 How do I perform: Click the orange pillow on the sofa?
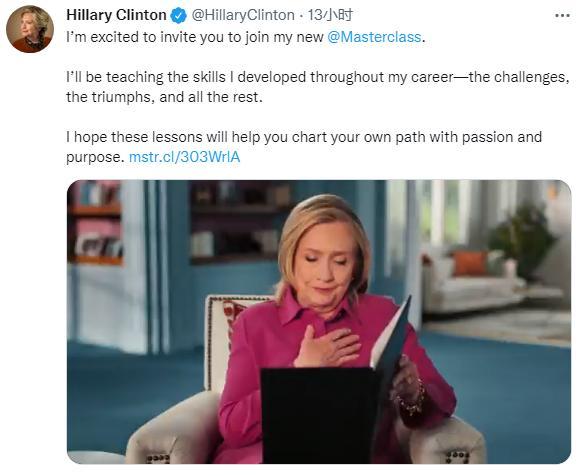(x=471, y=263)
